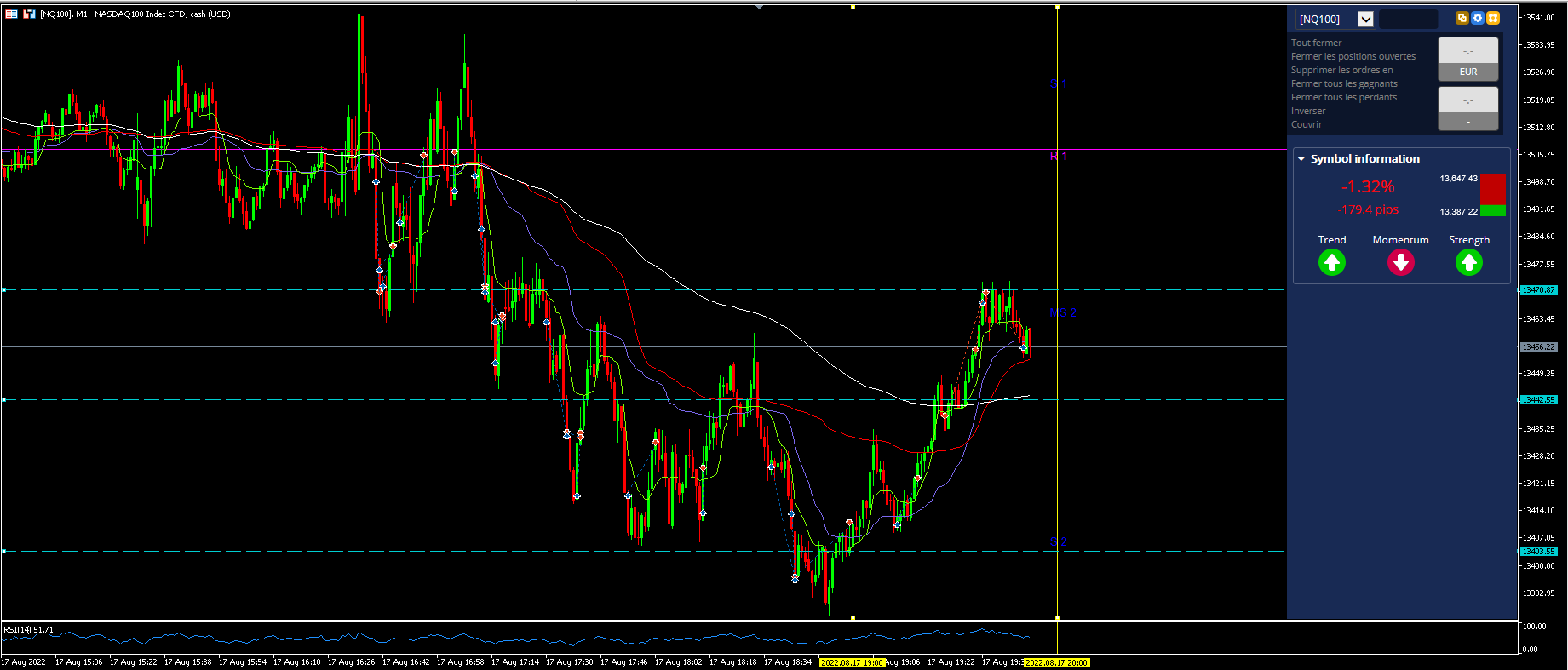Toggle the EUR currency button
This screenshot has height=670, width=1568.
[1468, 72]
